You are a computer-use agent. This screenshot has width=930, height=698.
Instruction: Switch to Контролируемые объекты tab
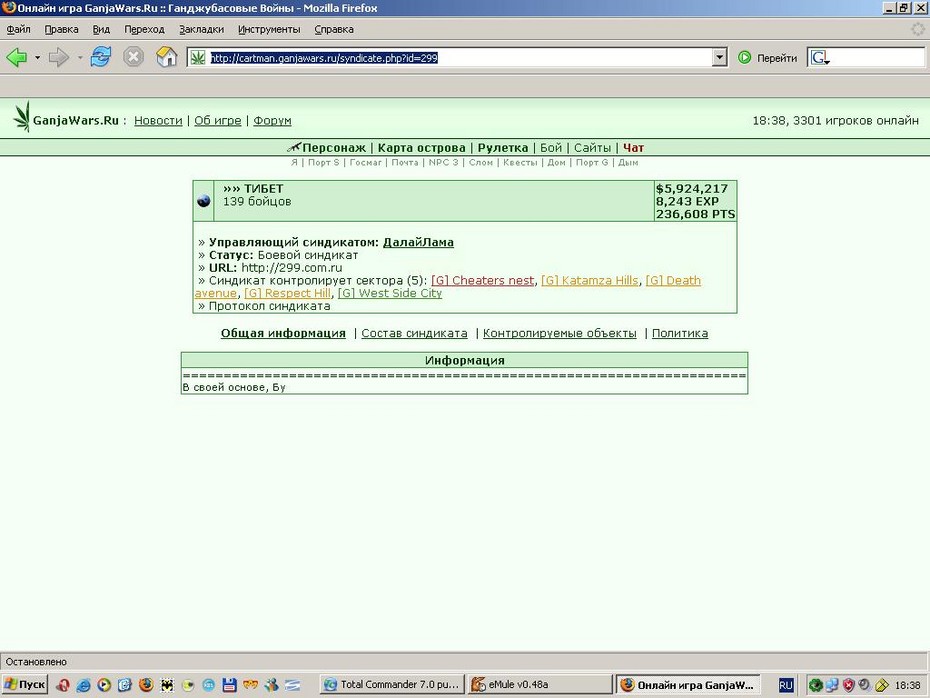pos(560,333)
